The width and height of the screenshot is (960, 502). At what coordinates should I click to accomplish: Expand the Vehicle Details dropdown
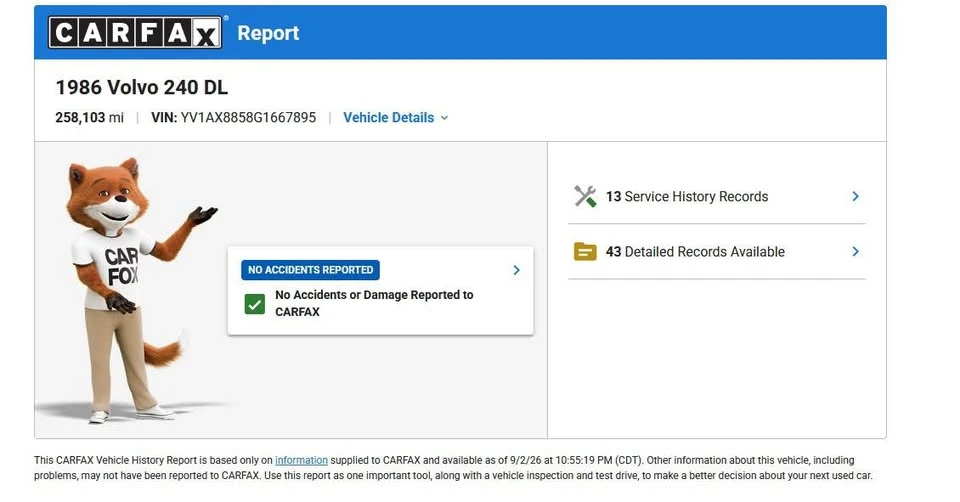[x=396, y=118]
